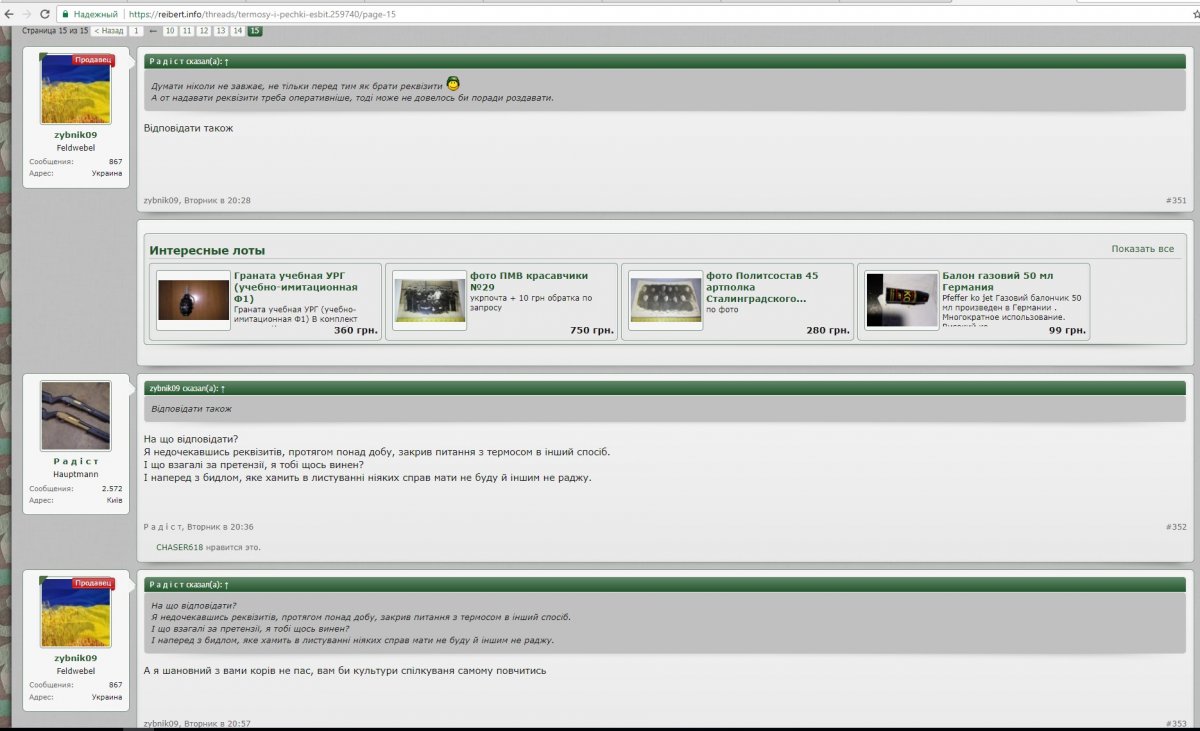Click the helmet smiley emoticon in the quote
The image size is (1200, 731).
453,84
